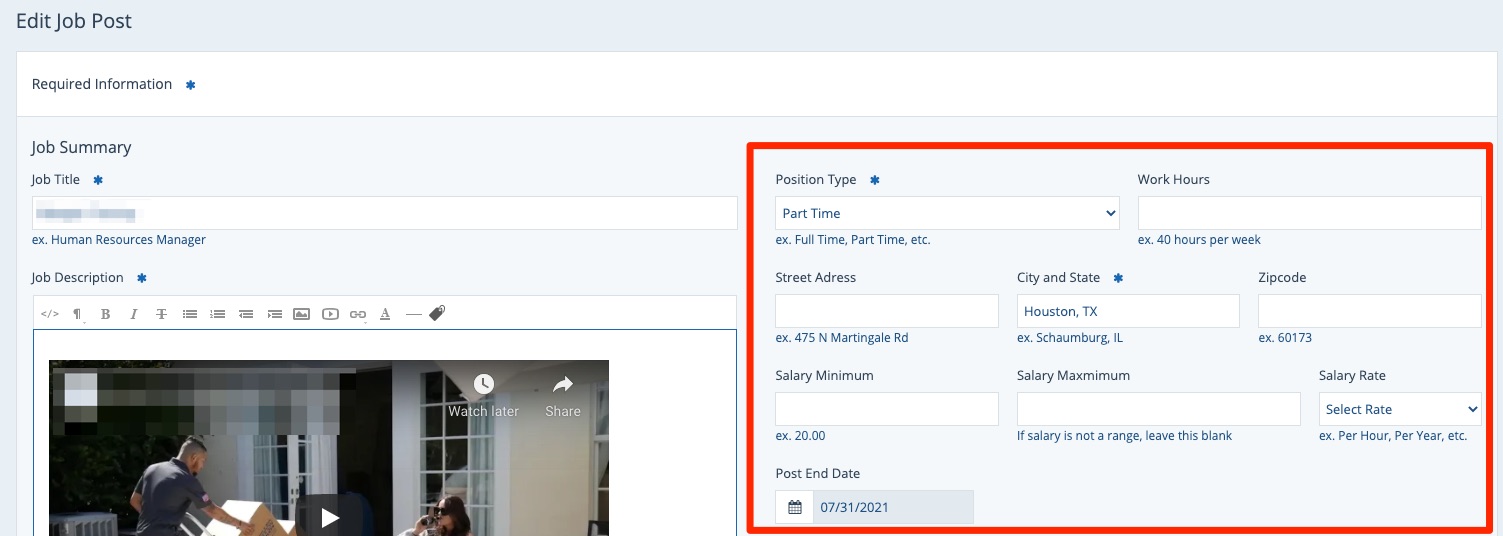
Task: Expand the Salary Rate dropdown
Action: [1399, 409]
